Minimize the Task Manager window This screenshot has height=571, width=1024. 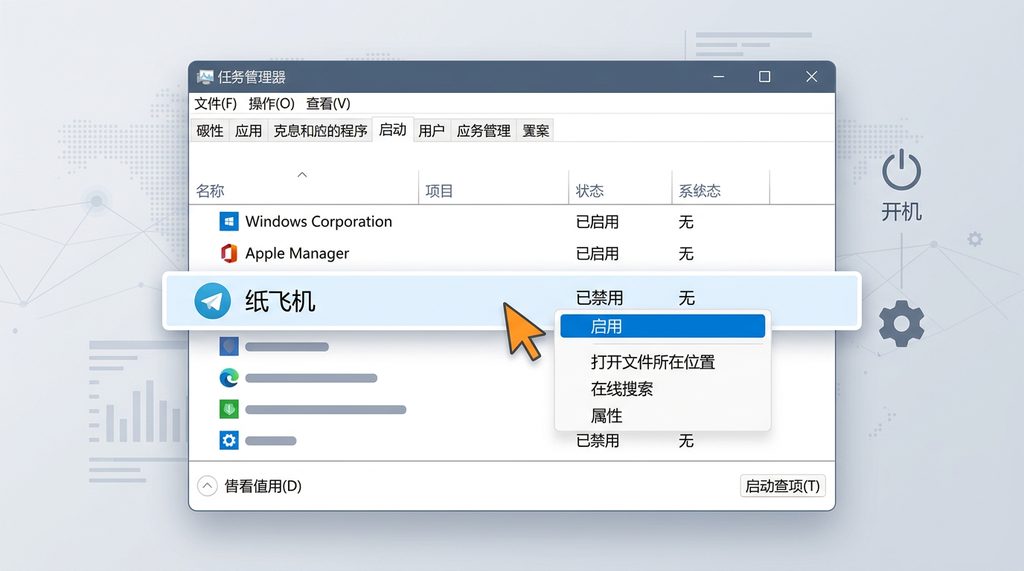click(x=719, y=77)
